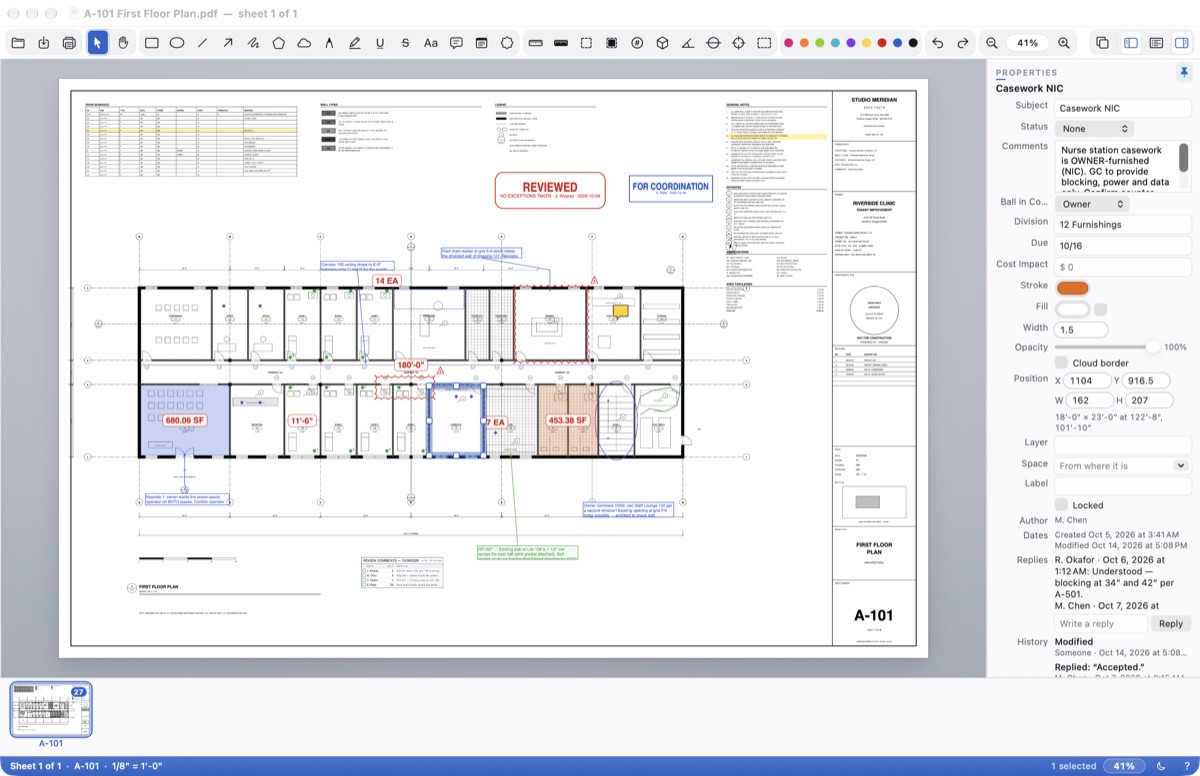Screen dimensions: 1200x776
Task: Select the Aa text tool
Action: pos(431,43)
